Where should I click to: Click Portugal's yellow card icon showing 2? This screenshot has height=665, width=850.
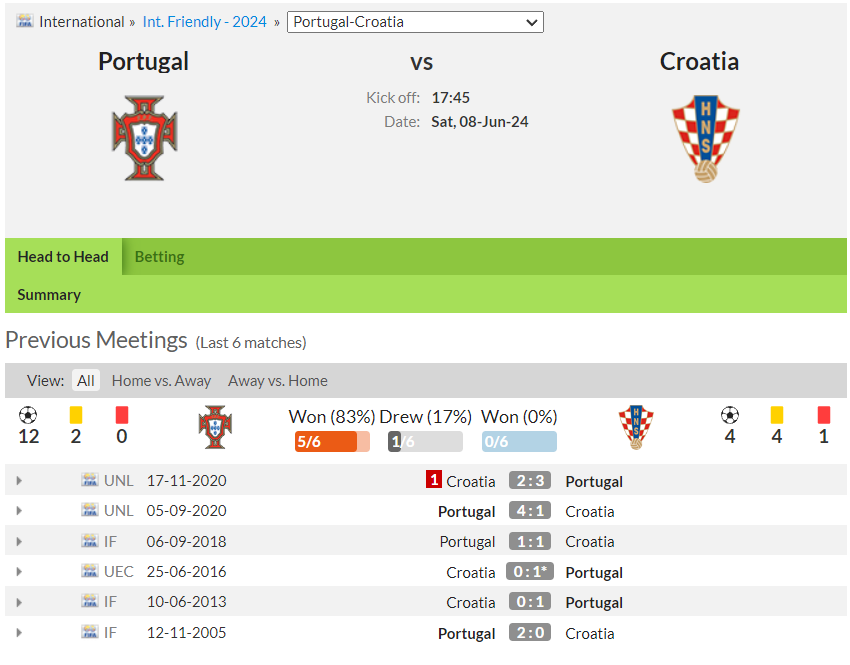click(76, 415)
